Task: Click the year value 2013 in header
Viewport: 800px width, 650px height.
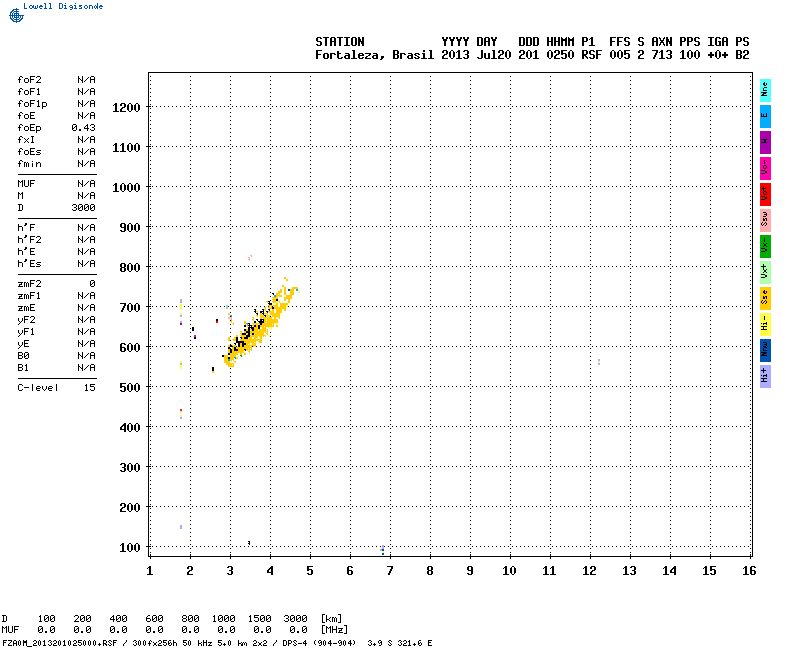Action: pos(455,55)
